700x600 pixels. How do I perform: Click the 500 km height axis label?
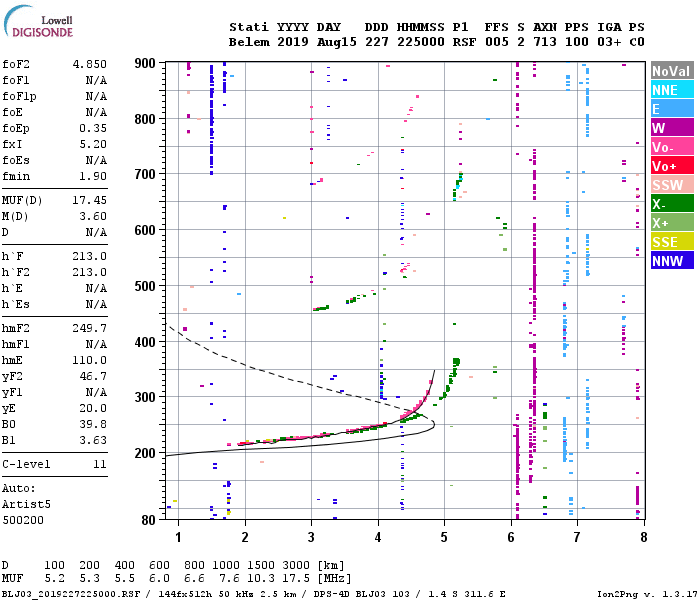pos(145,286)
